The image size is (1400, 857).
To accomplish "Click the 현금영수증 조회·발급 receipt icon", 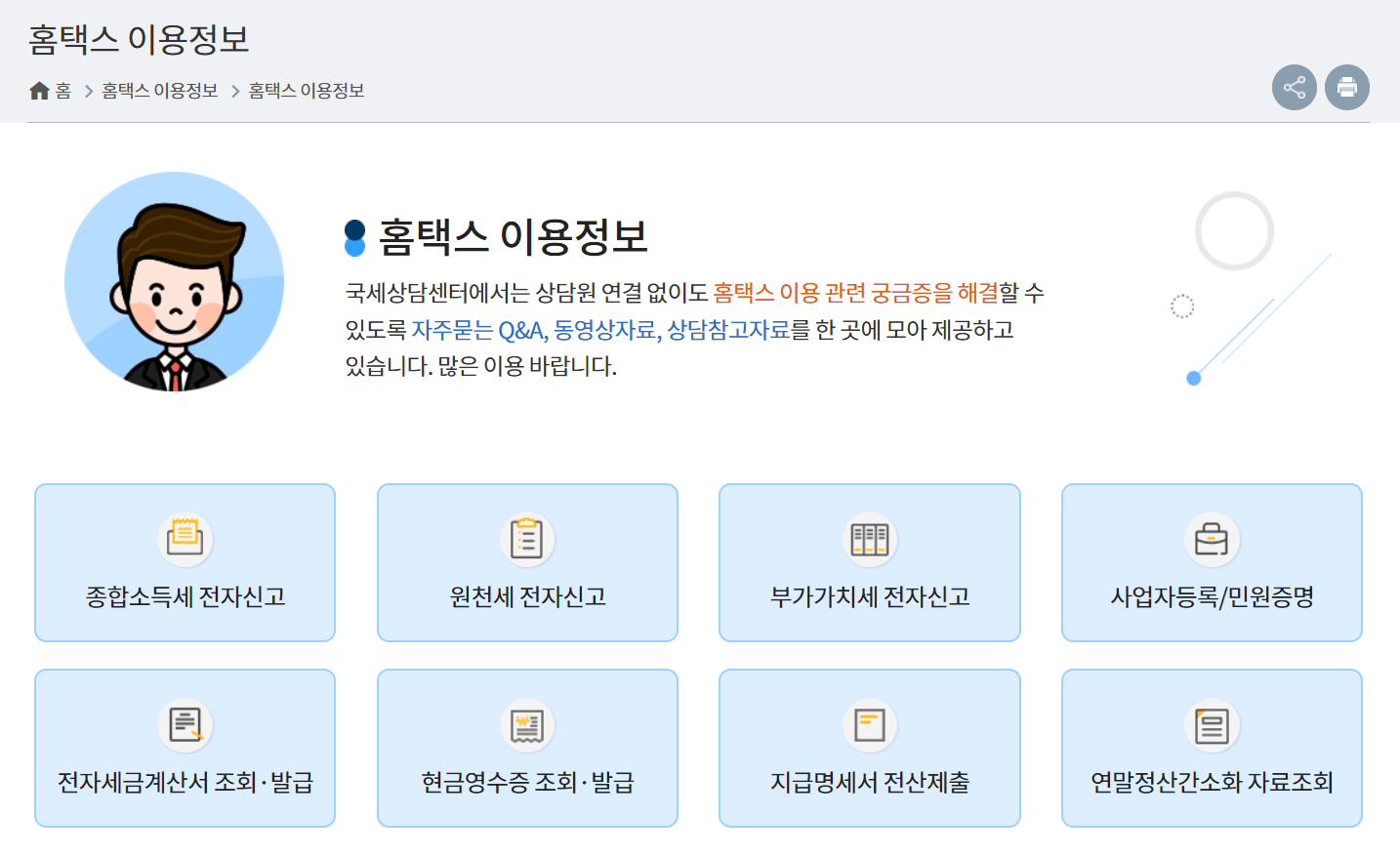I will [x=527, y=722].
